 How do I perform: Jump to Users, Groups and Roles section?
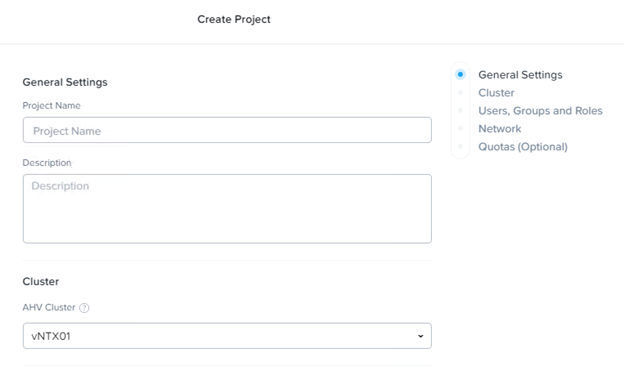tap(540, 111)
